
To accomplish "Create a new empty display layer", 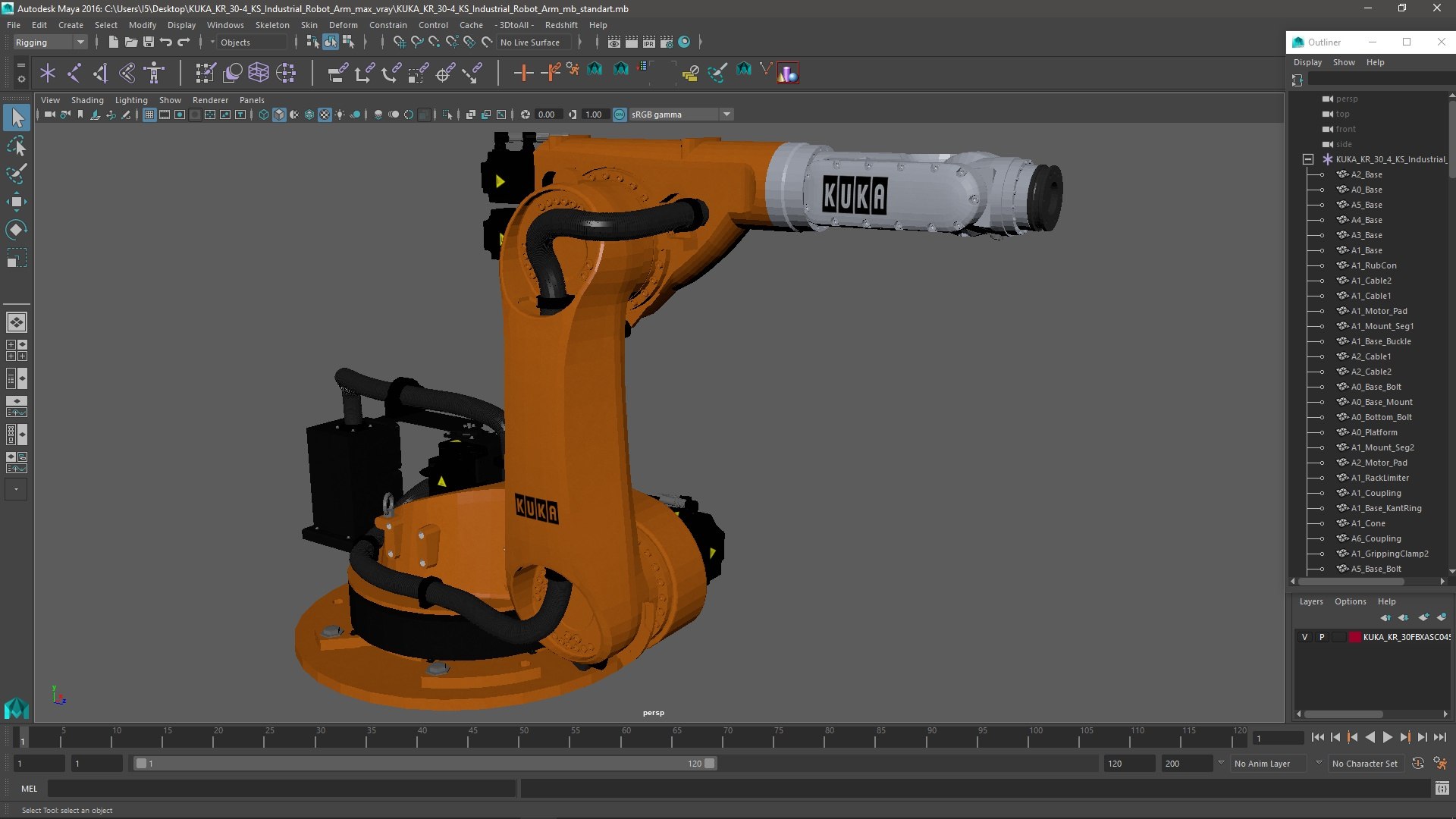I will click(x=1423, y=617).
